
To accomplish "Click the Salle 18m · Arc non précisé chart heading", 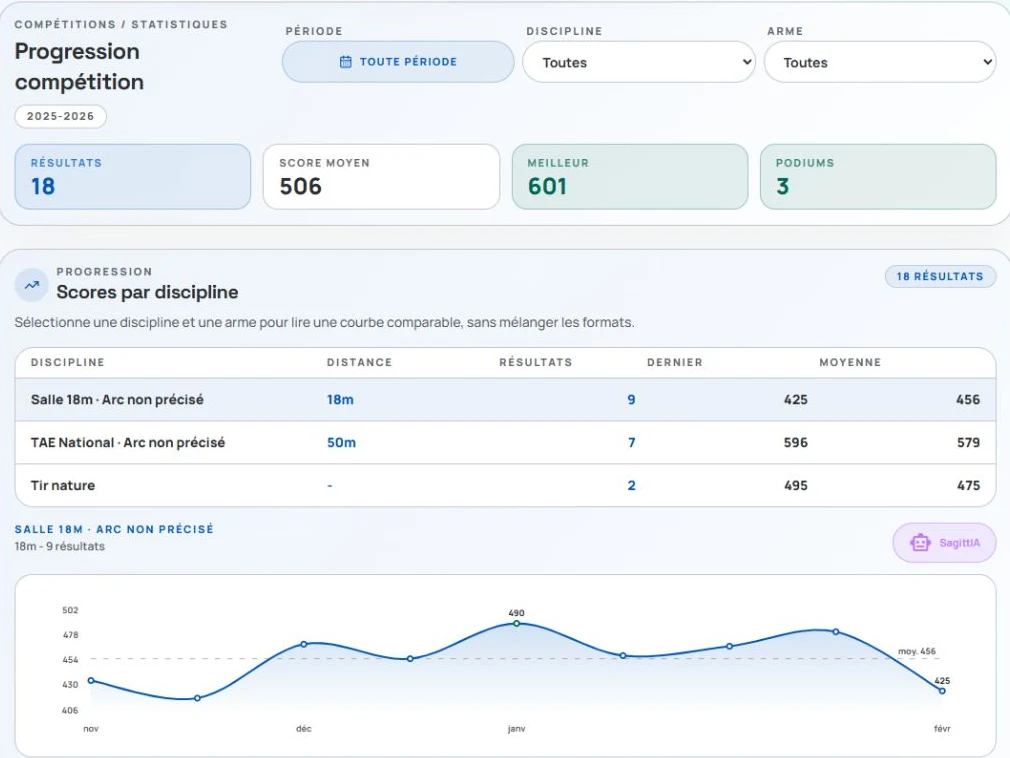I will coord(114,529).
